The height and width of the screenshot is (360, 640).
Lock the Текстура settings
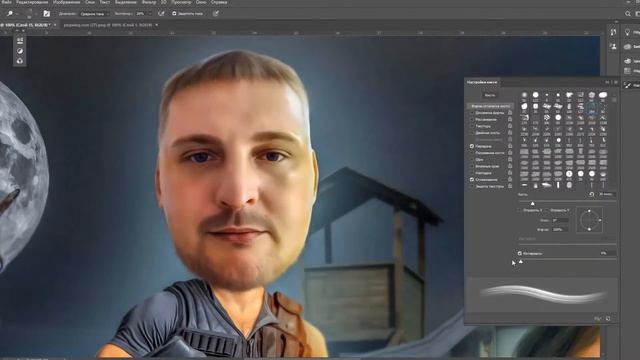point(510,126)
